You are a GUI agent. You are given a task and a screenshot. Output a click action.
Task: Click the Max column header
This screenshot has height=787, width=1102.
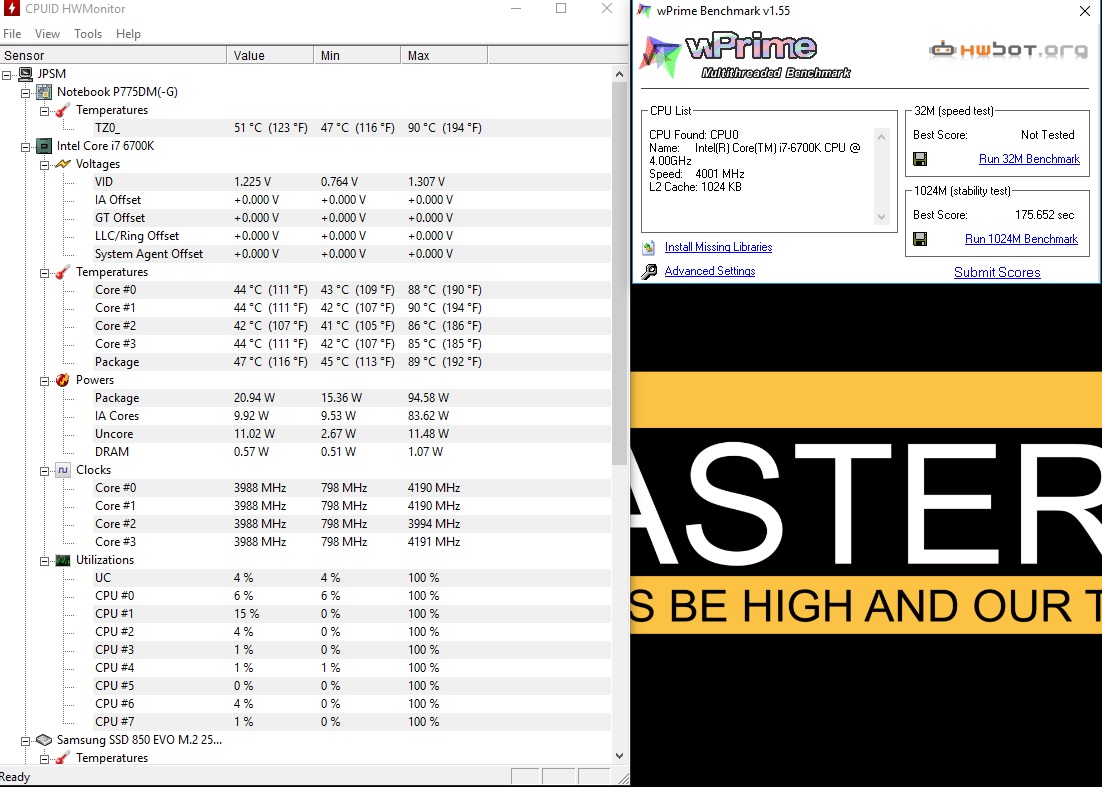pyautogui.click(x=443, y=56)
